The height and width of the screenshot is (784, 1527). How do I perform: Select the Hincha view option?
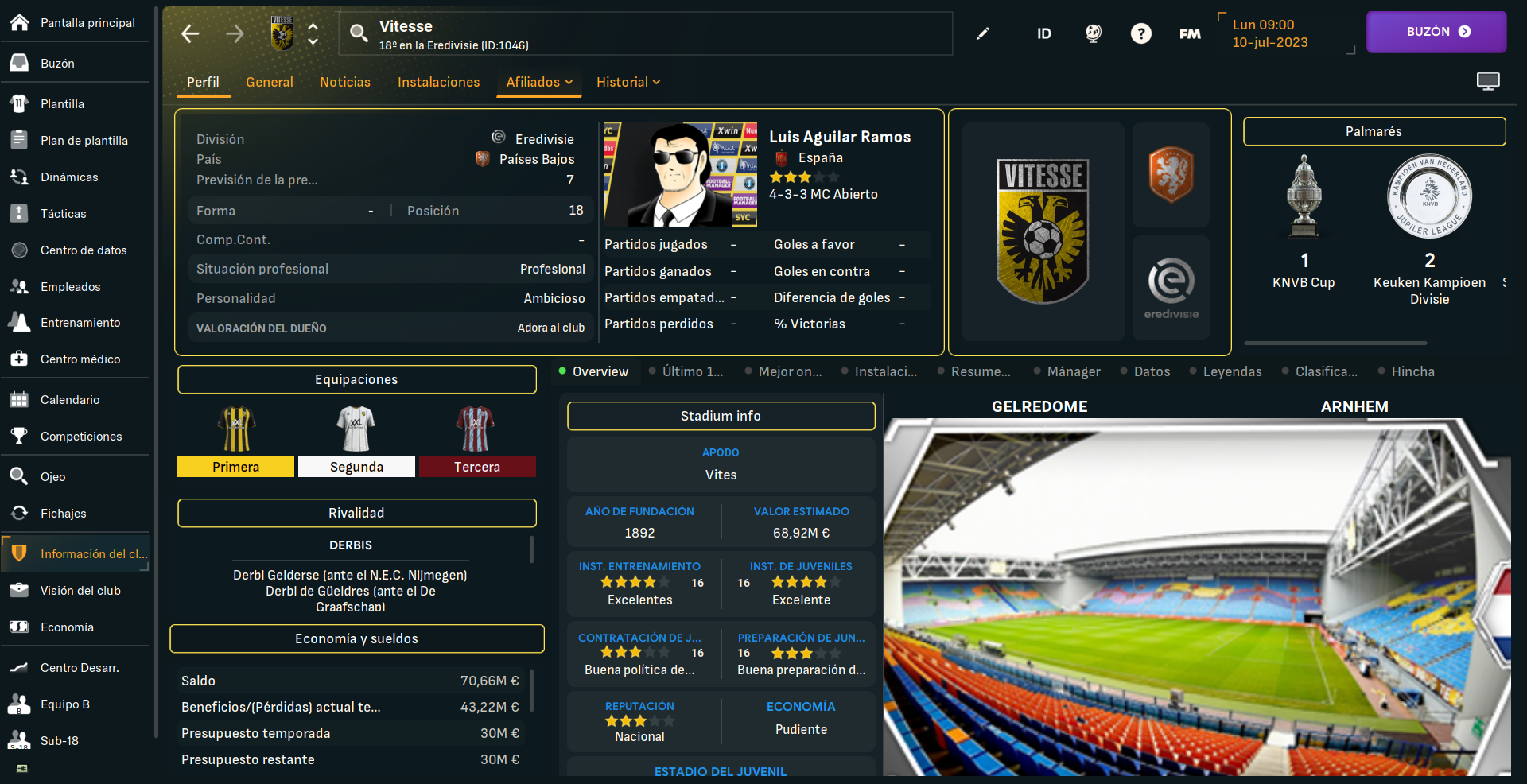pos(1406,371)
